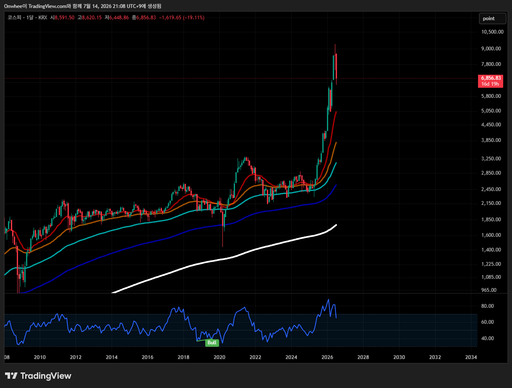Click the 2034 label on time axis
The width and height of the screenshot is (512, 388).
coord(471,357)
